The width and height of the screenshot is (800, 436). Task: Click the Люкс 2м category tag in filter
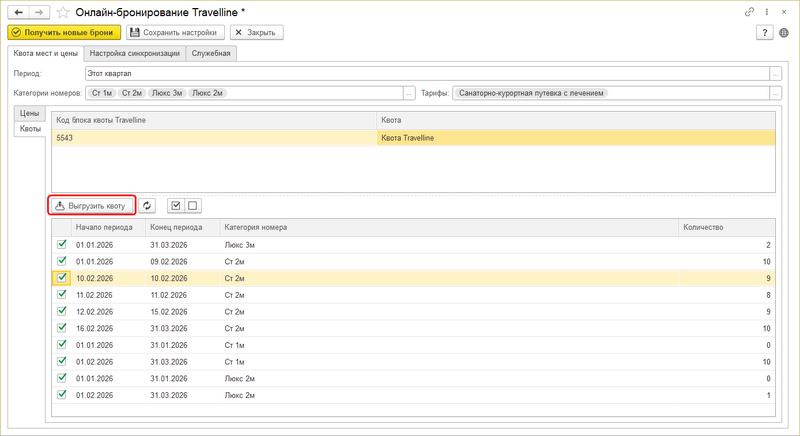click(208, 93)
